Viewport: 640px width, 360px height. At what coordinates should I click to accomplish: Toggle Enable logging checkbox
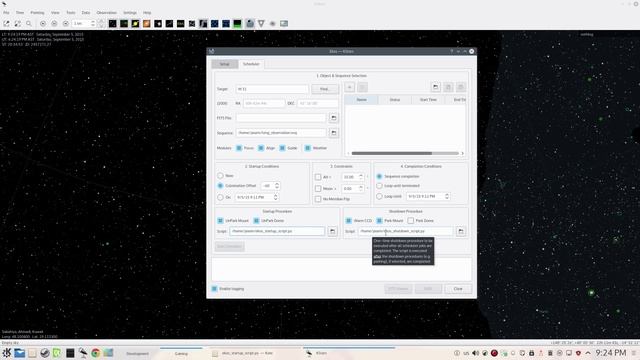[214, 289]
